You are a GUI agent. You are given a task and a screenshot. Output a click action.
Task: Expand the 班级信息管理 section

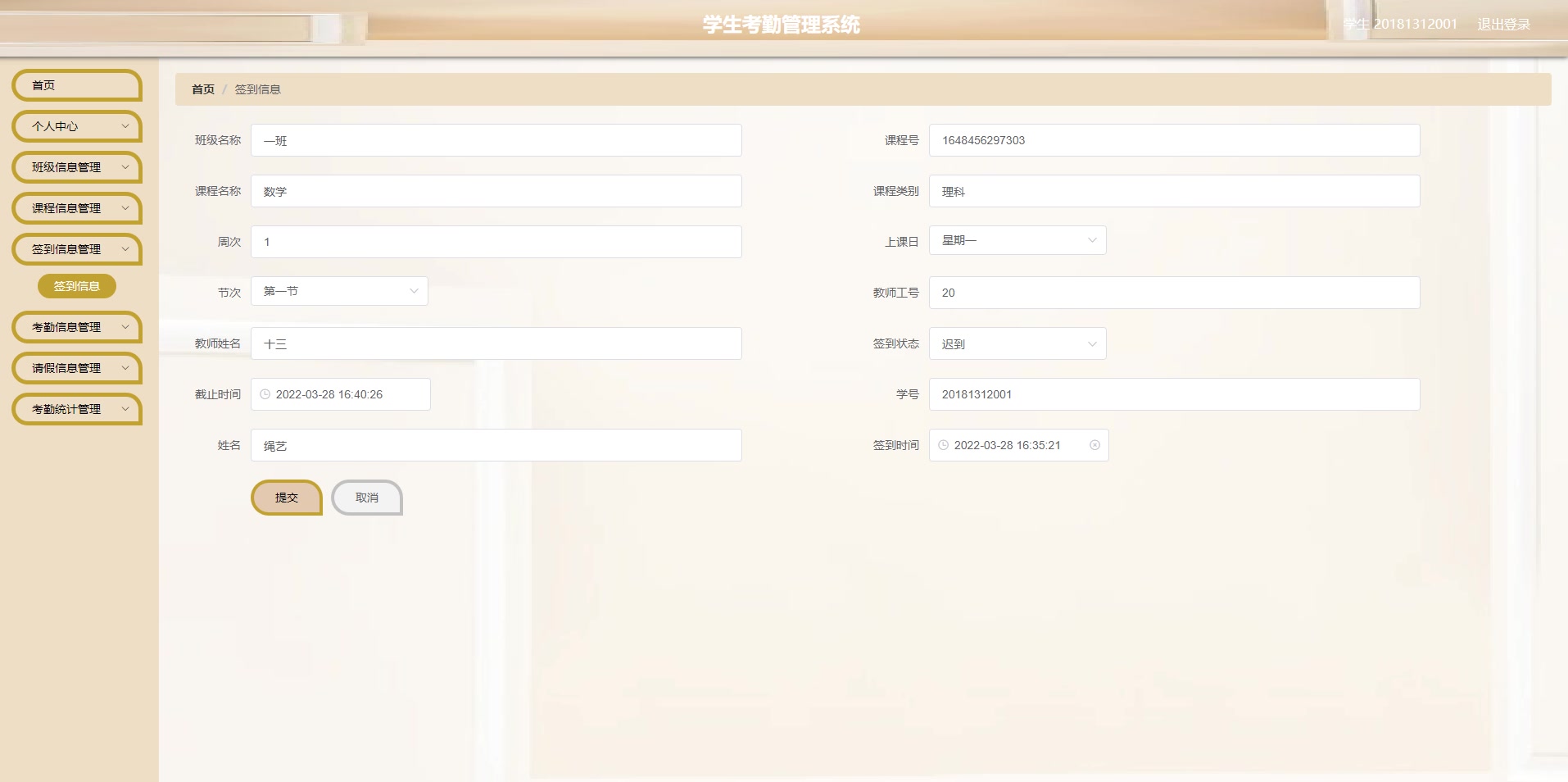coord(76,167)
